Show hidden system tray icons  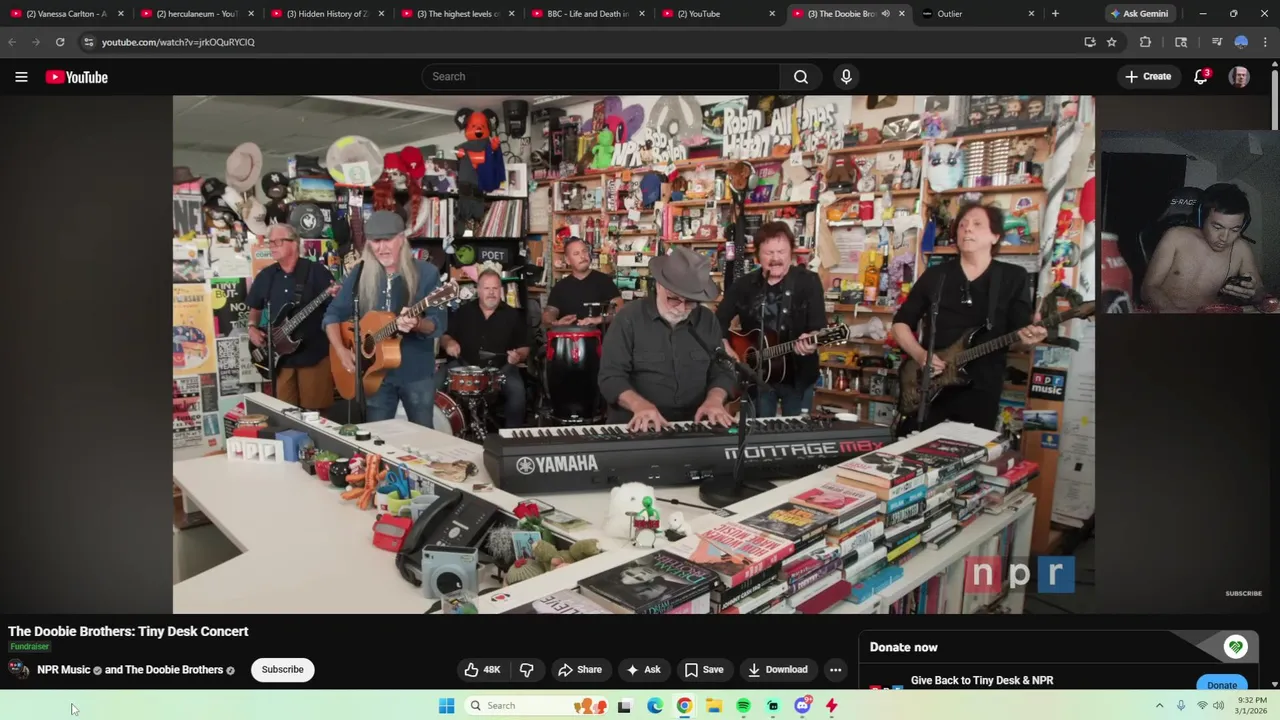pyautogui.click(x=1159, y=706)
